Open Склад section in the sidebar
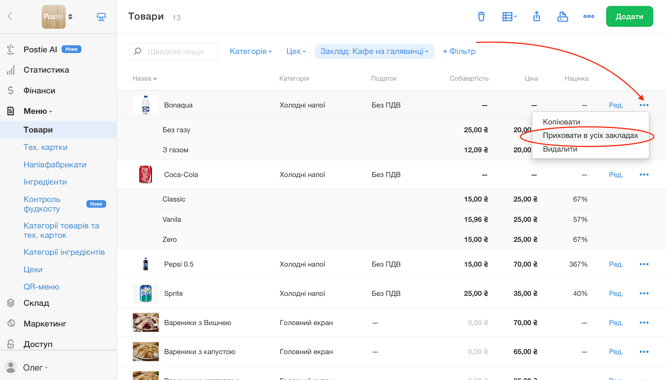The height and width of the screenshot is (380, 670). 36,303
